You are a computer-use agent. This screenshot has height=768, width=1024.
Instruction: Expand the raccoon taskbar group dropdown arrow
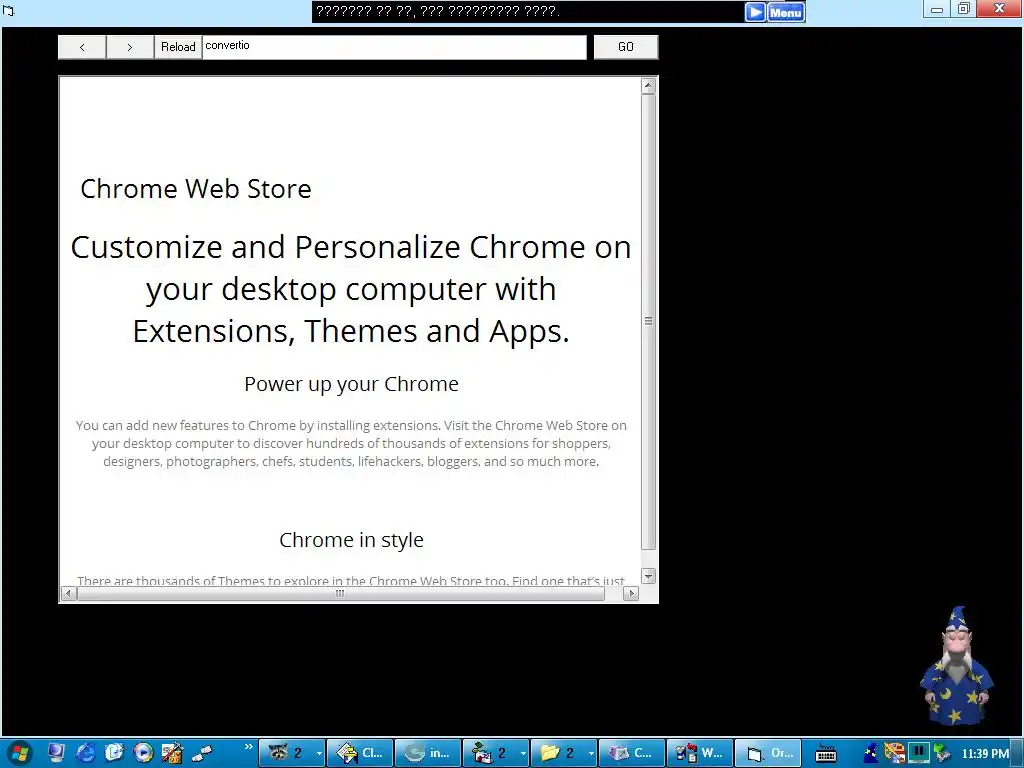tap(319, 753)
